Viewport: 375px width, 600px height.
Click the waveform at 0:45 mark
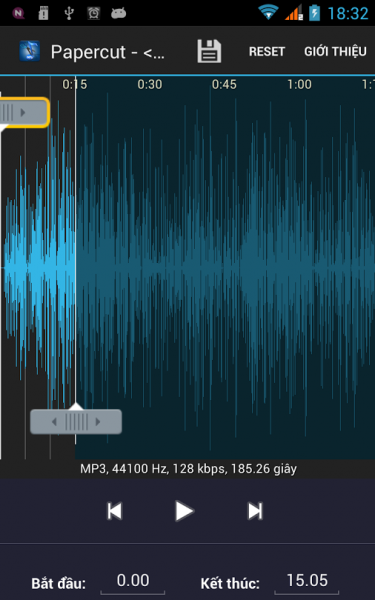(224, 268)
